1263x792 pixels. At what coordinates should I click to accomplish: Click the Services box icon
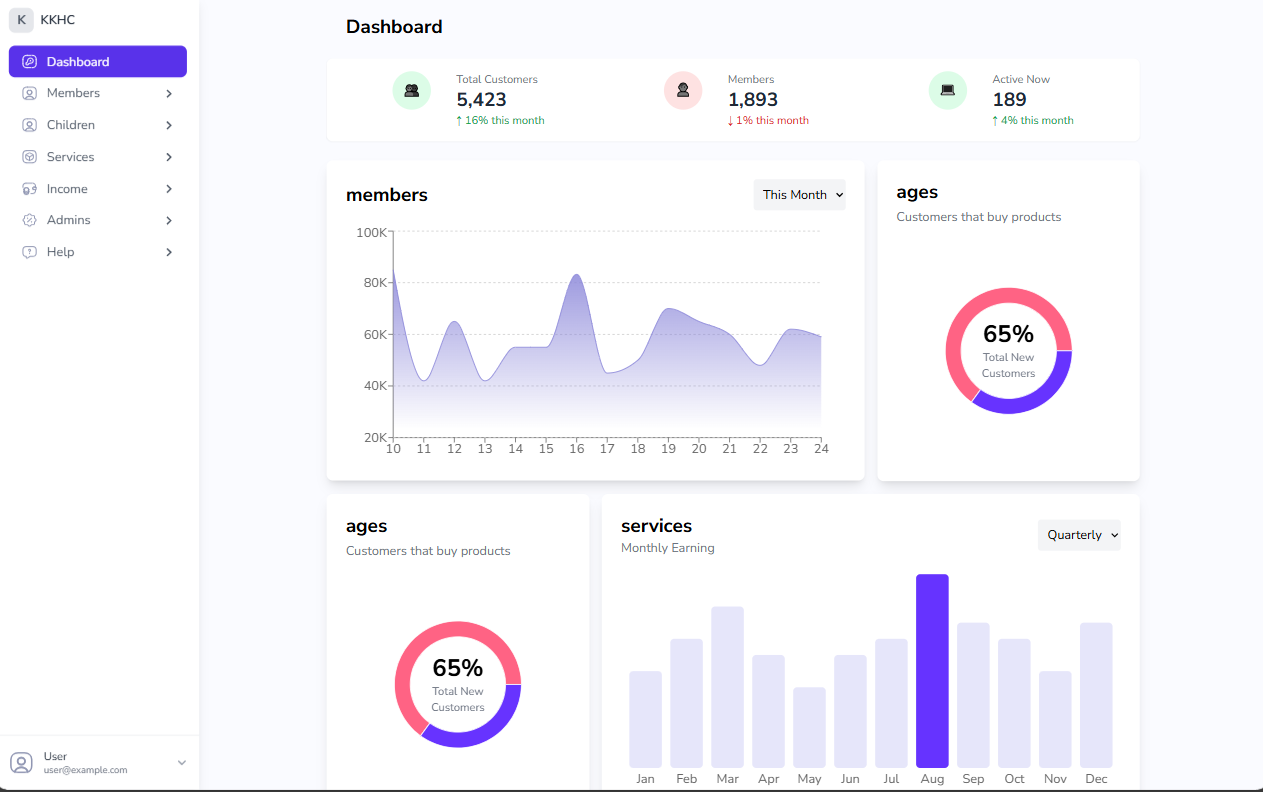pyautogui.click(x=29, y=157)
